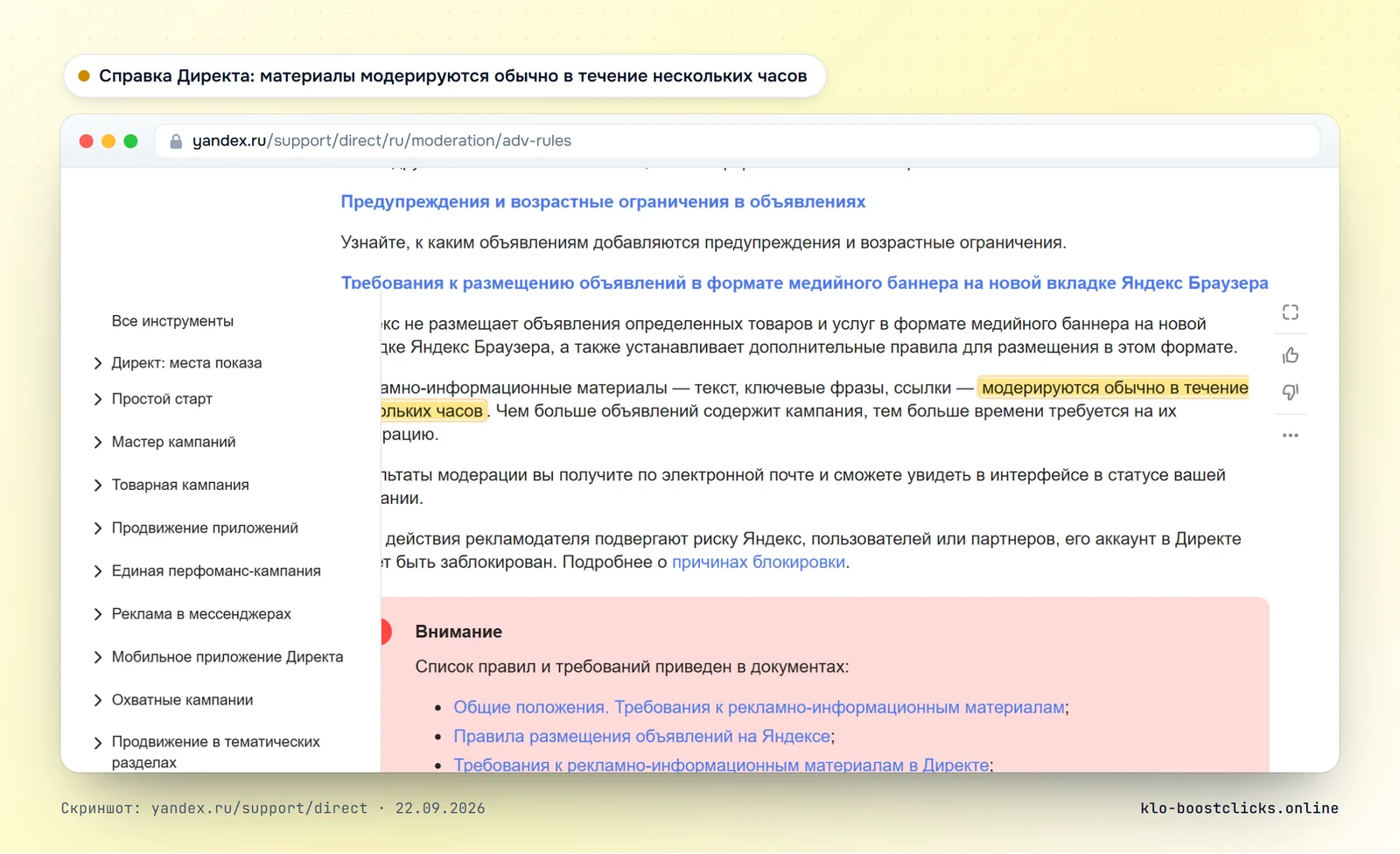The image size is (1400, 854).
Task: Click the thumbs up icon
Action: click(1290, 355)
